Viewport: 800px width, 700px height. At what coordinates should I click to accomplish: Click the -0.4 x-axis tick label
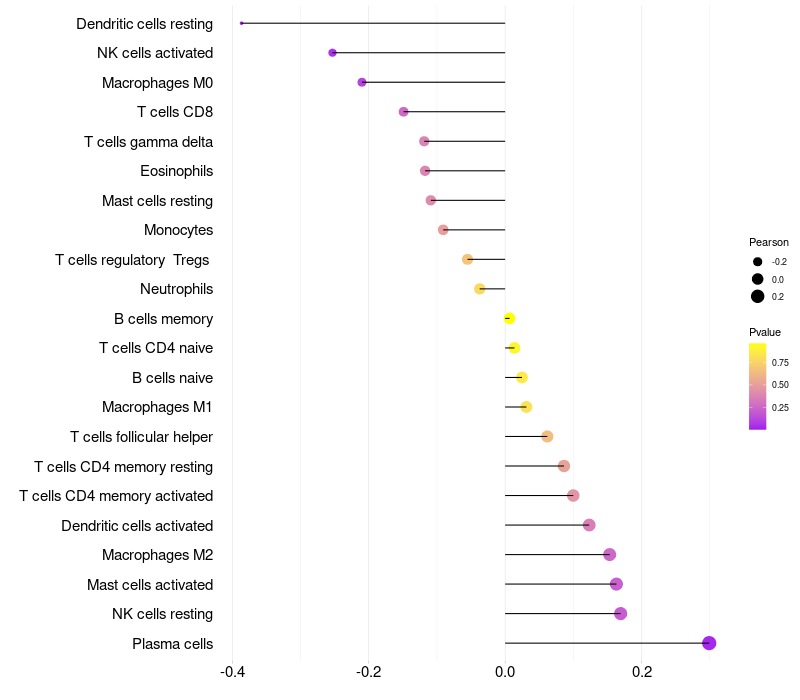[232, 671]
